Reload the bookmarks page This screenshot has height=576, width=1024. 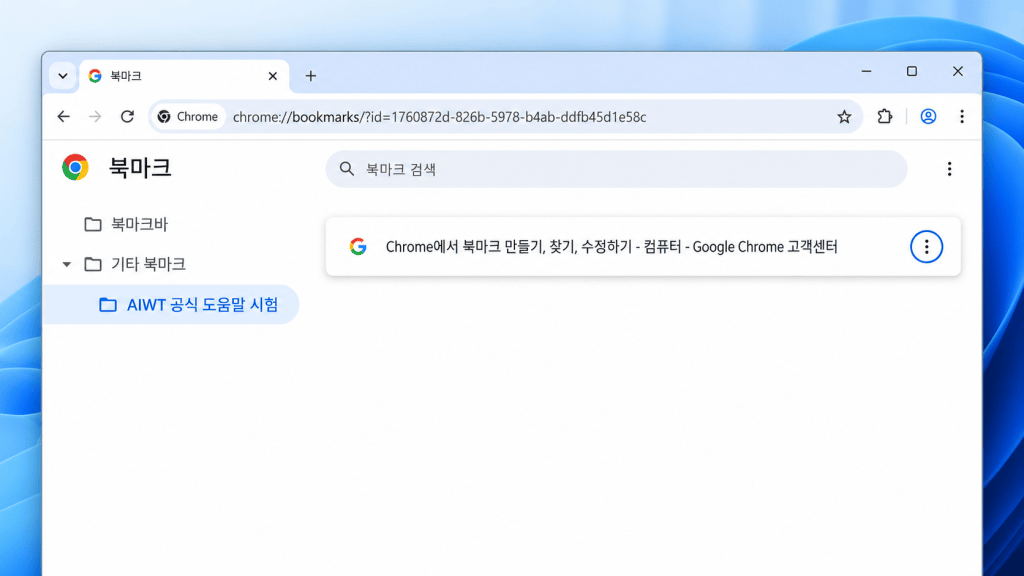[127, 116]
